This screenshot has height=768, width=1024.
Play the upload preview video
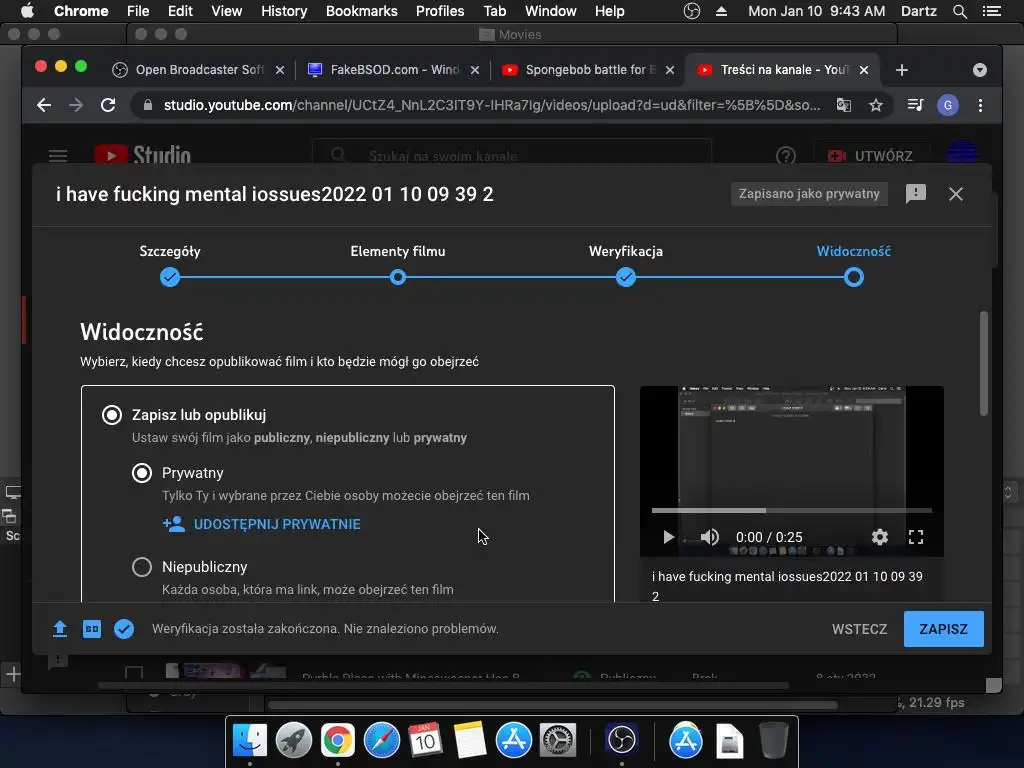pos(668,537)
